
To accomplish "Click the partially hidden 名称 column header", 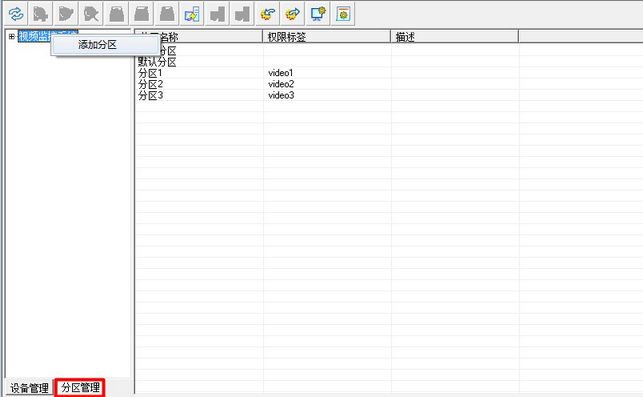I will pyautogui.click(x=198, y=37).
